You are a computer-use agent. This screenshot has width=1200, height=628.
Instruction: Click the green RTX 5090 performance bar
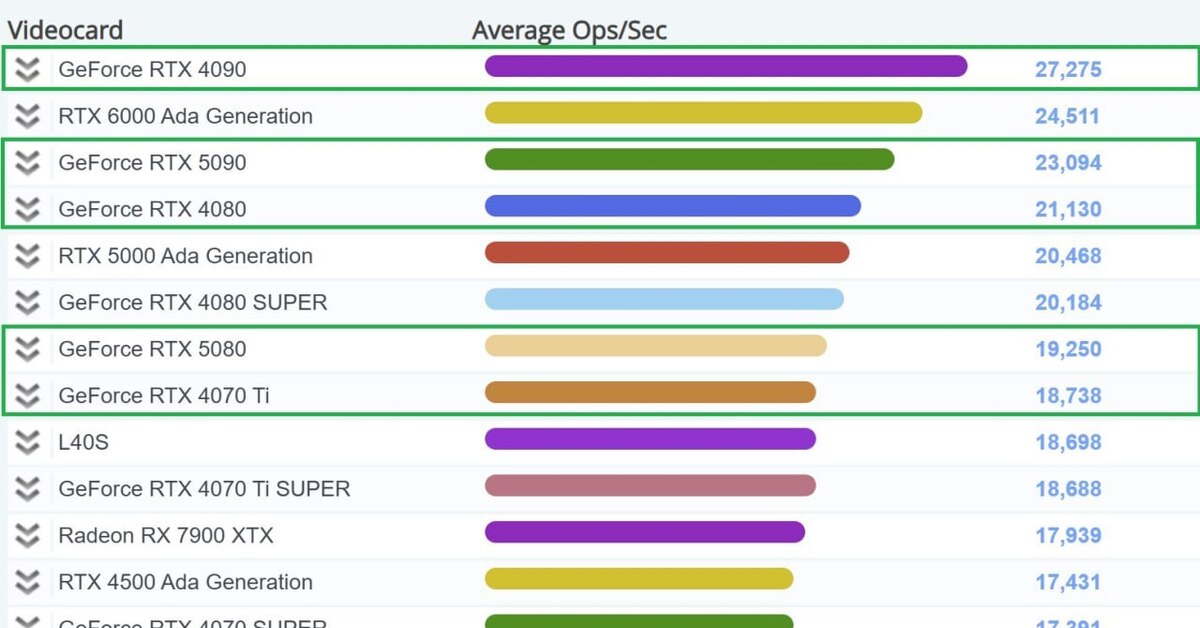coord(689,159)
